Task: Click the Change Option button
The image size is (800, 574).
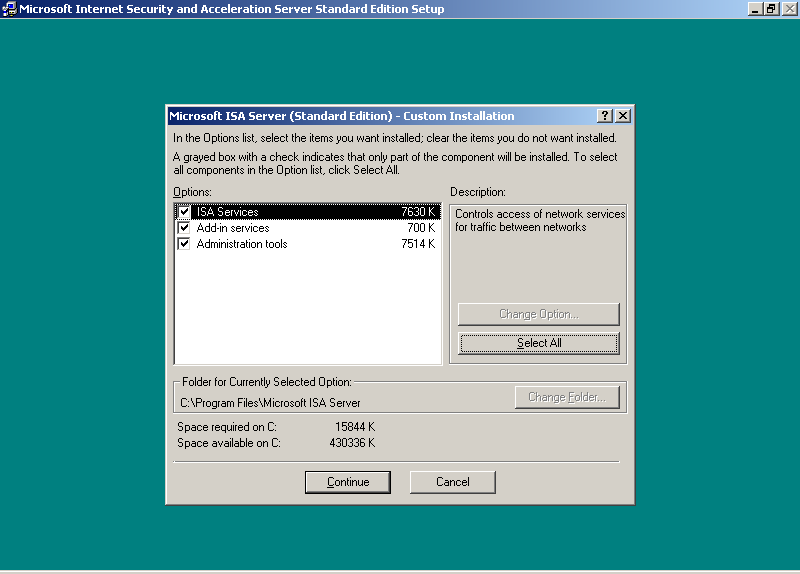Action: (539, 314)
